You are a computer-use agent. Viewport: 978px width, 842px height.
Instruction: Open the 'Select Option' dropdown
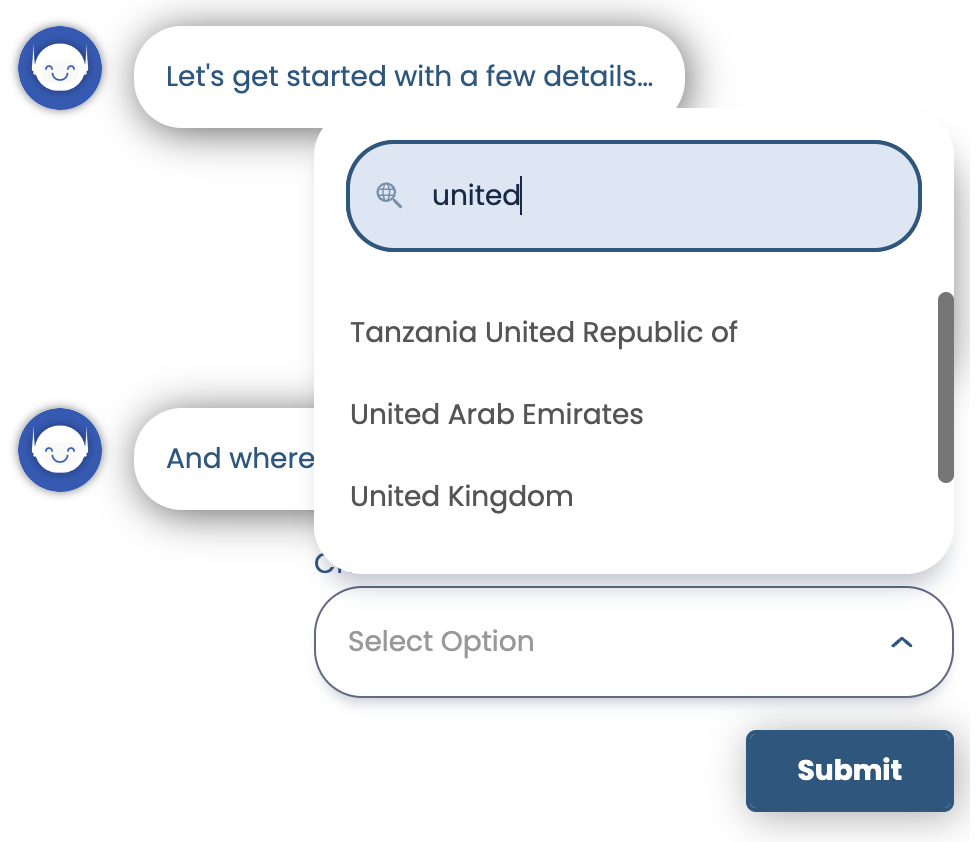633,642
